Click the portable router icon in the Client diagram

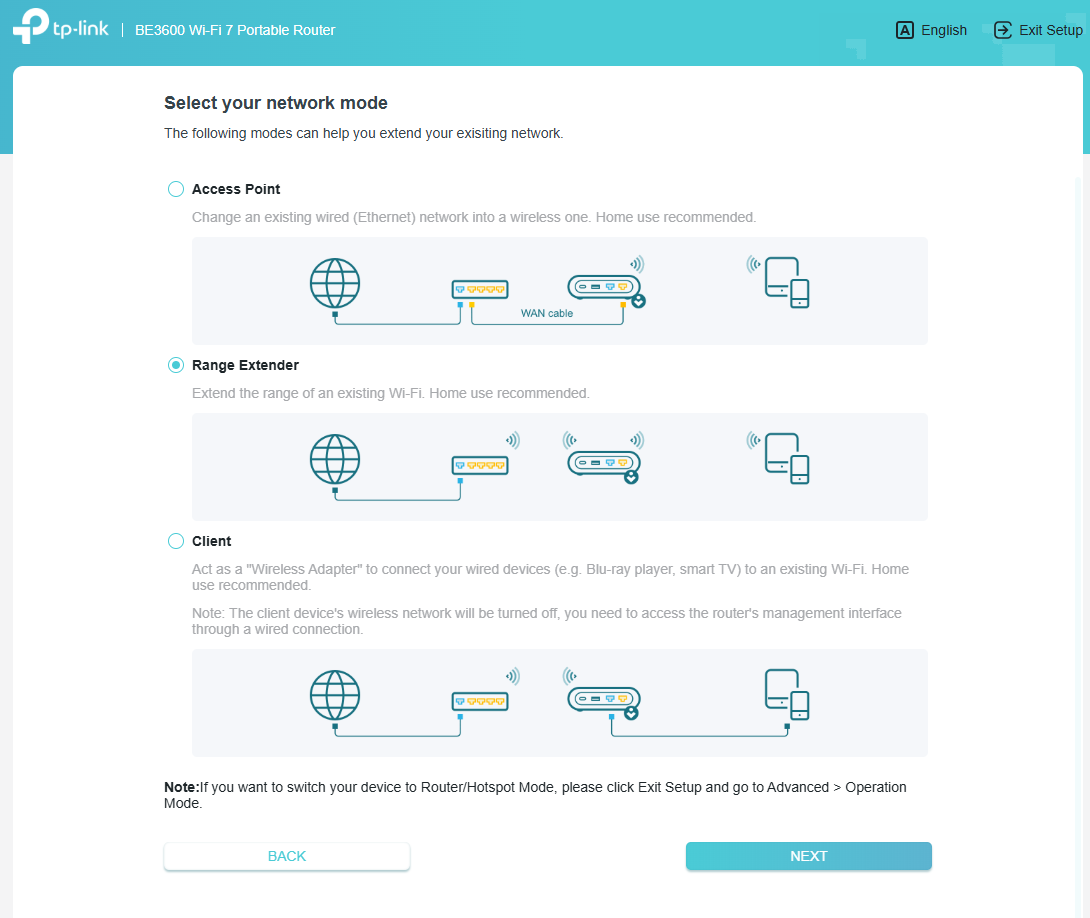point(603,701)
